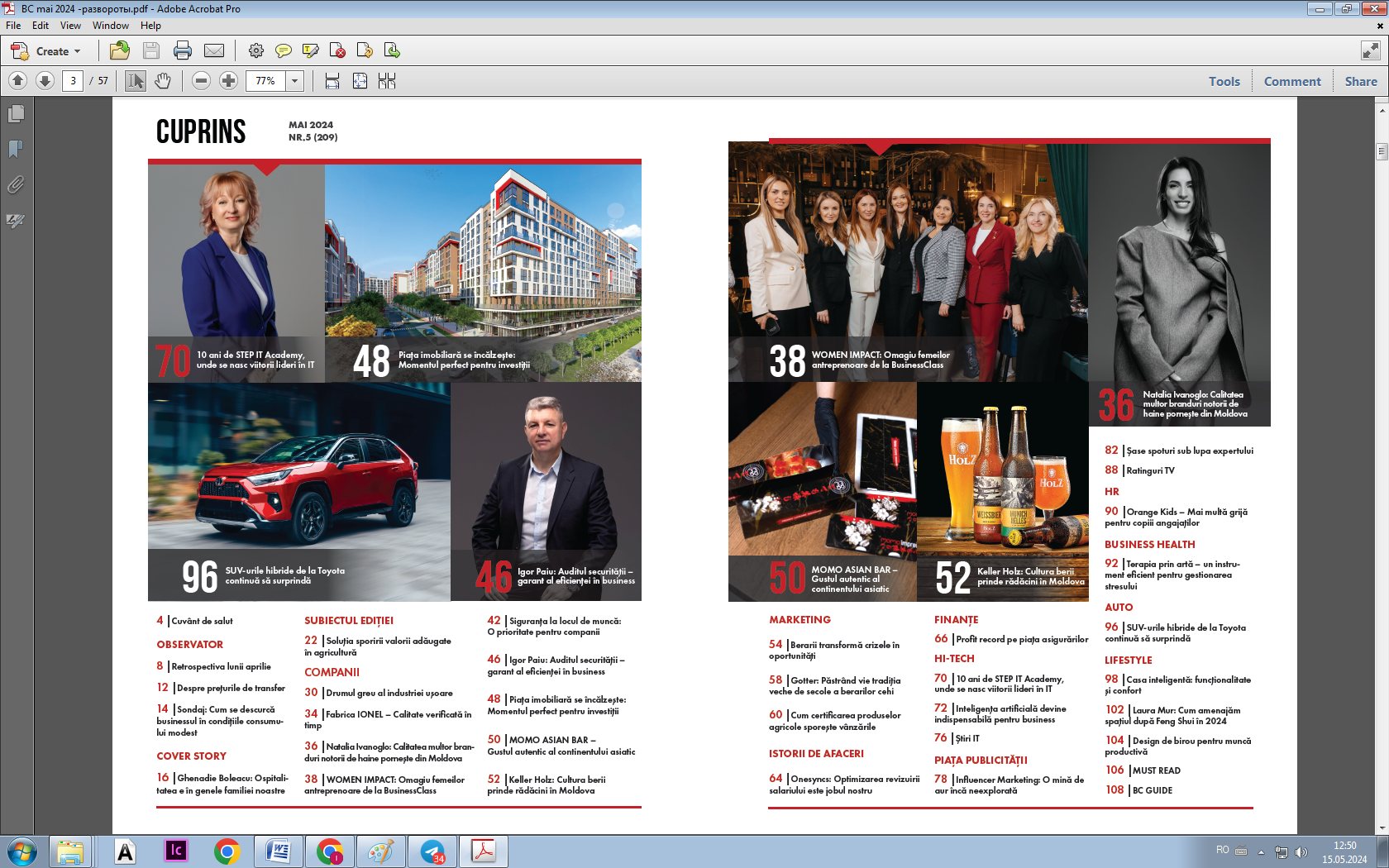Click the two-page view toolbar icon
The height and width of the screenshot is (868, 1389).
(x=387, y=81)
